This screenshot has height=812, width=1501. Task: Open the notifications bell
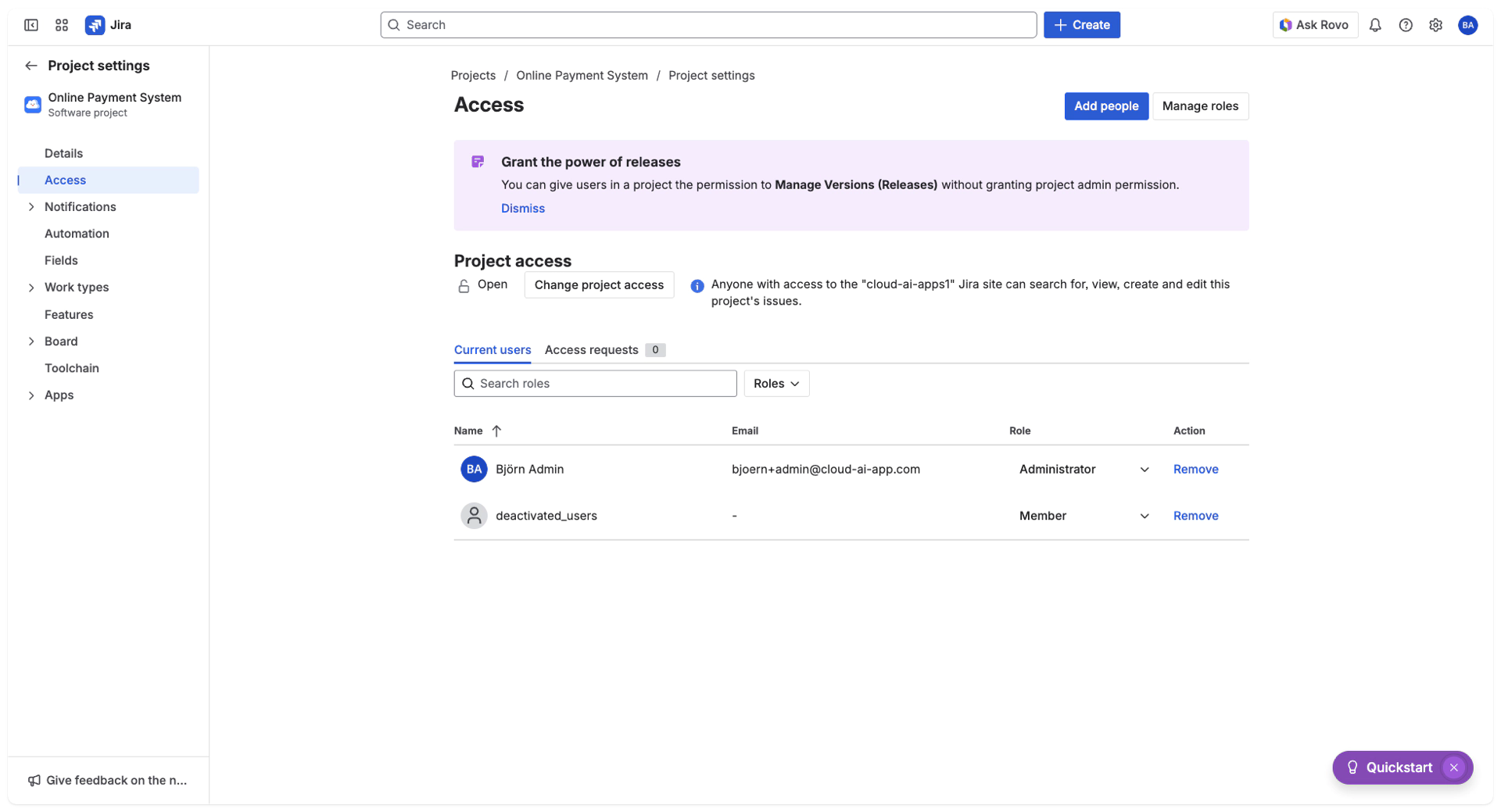point(1374,24)
